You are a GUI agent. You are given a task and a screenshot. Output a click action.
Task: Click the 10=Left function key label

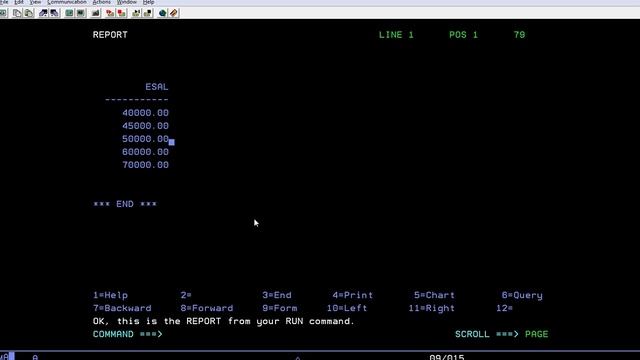pyautogui.click(x=347, y=308)
